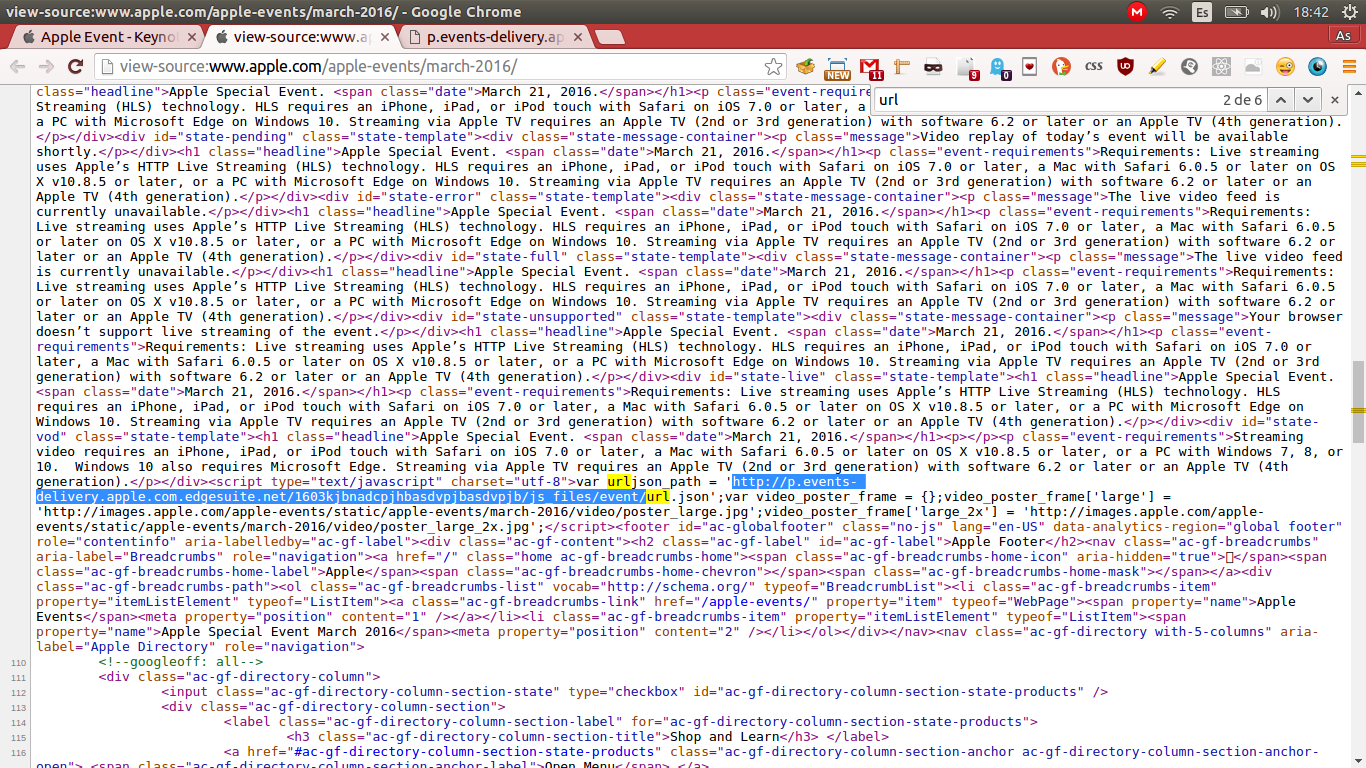Go back to the previous page
The height and width of the screenshot is (768, 1366).
coord(18,67)
